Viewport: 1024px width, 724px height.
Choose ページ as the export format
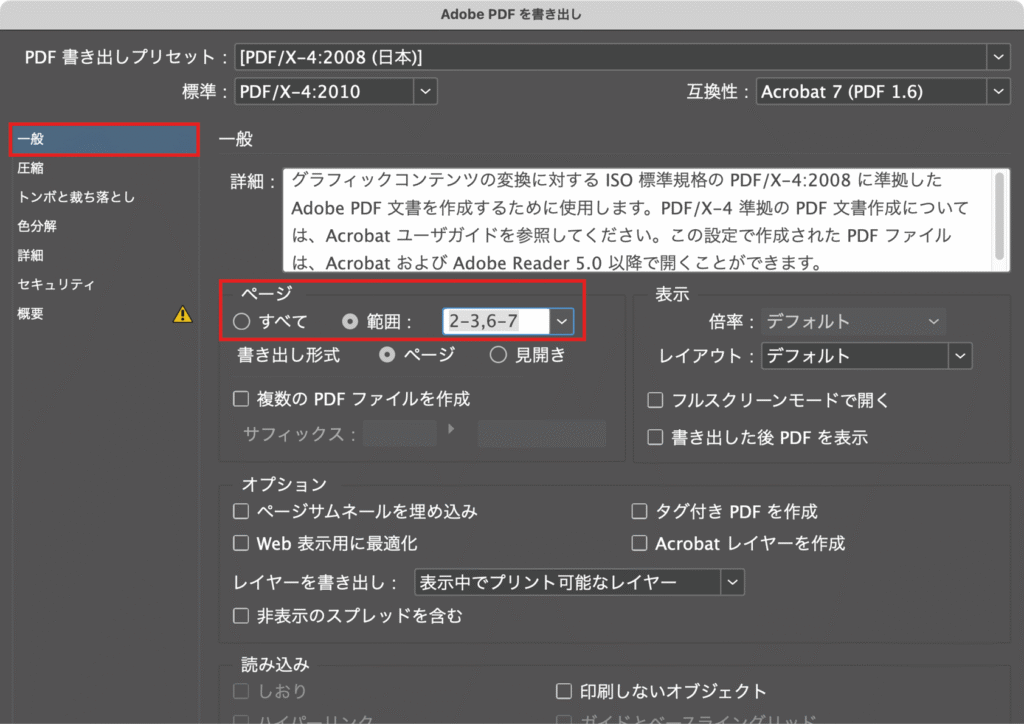pos(387,354)
